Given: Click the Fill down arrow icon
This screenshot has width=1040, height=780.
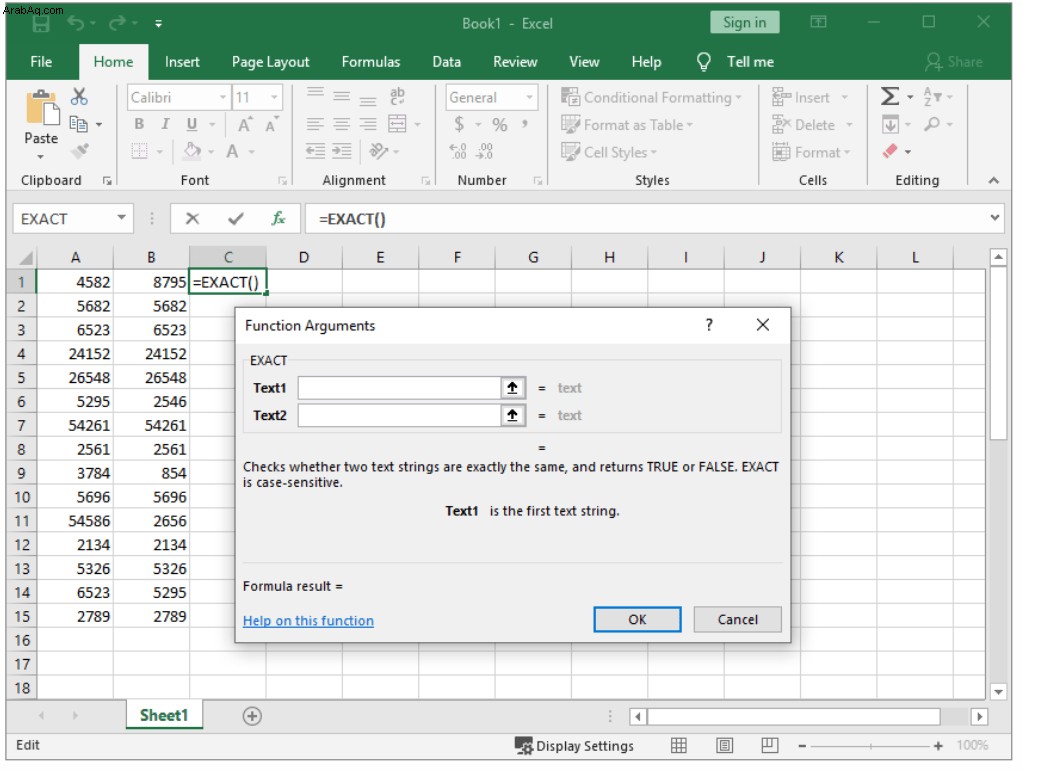Looking at the screenshot, I should pos(890,124).
